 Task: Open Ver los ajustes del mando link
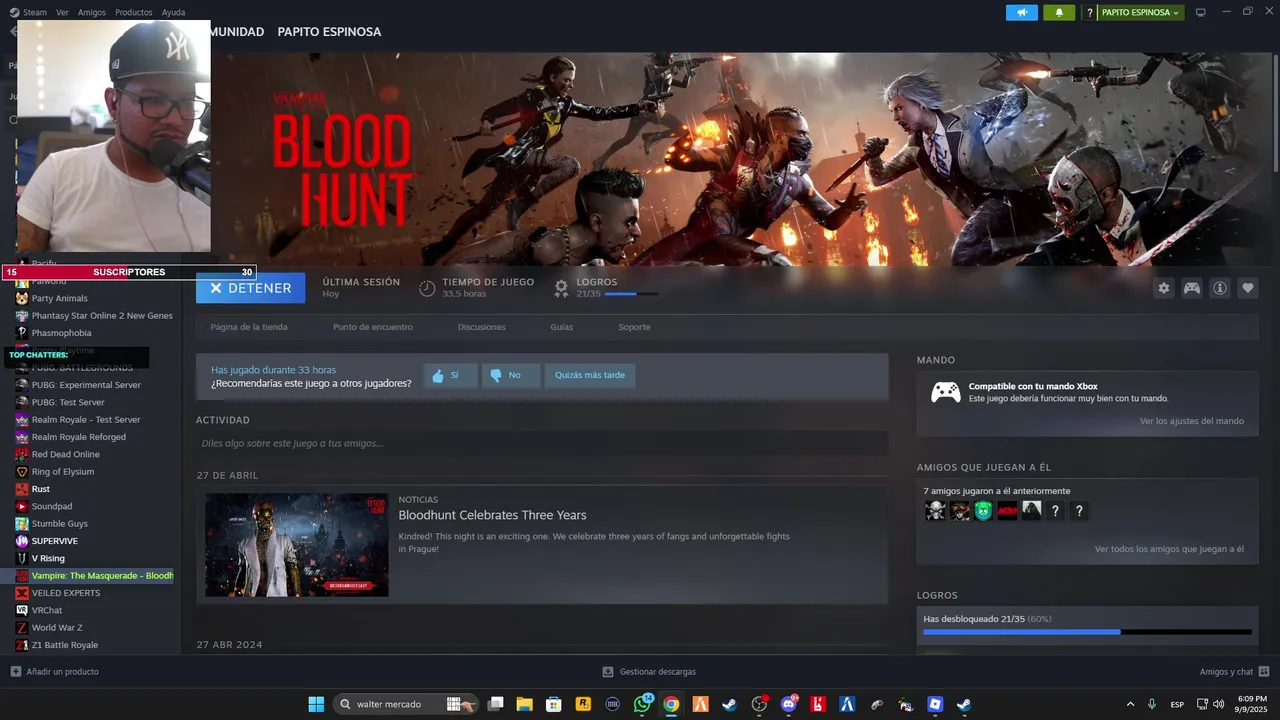pyautogui.click(x=1192, y=421)
